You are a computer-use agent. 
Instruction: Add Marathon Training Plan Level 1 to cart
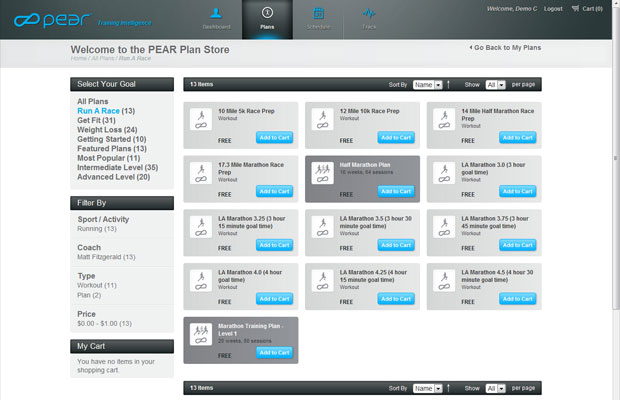coord(274,353)
